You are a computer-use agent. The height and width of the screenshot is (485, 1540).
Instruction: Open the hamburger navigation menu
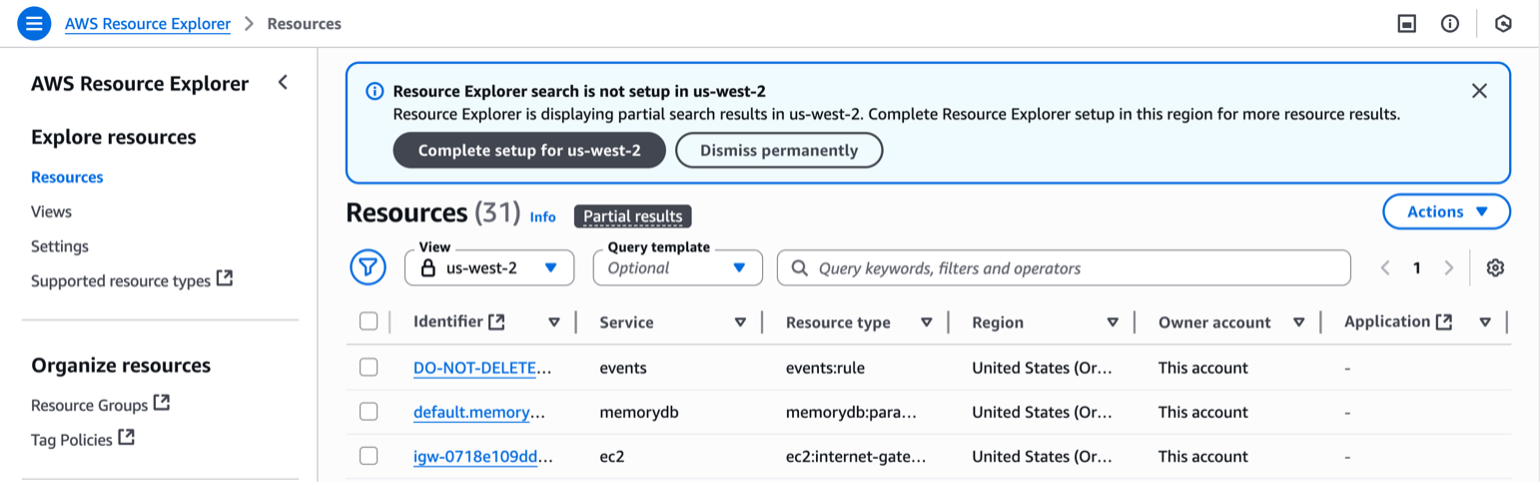pyautogui.click(x=33, y=23)
